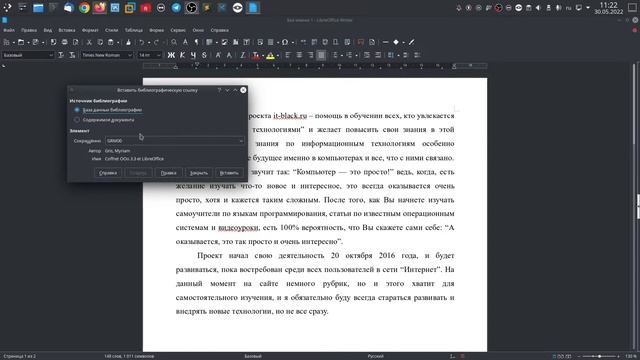Screen dimensions: 640x360
Task: Justify paragraph text
Action: point(321,55)
